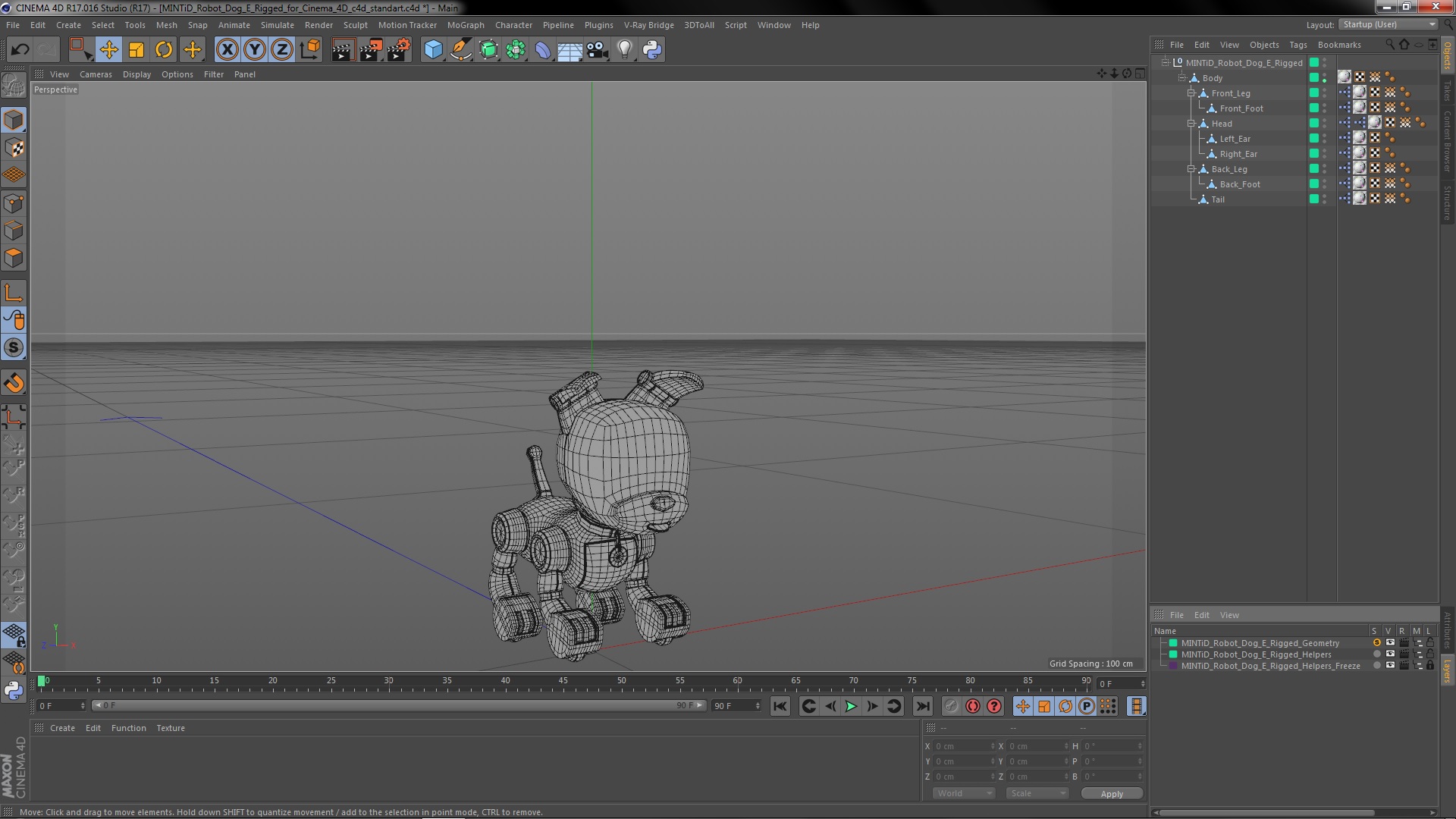Switch to Points mode
The image size is (1456, 819).
click(14, 203)
